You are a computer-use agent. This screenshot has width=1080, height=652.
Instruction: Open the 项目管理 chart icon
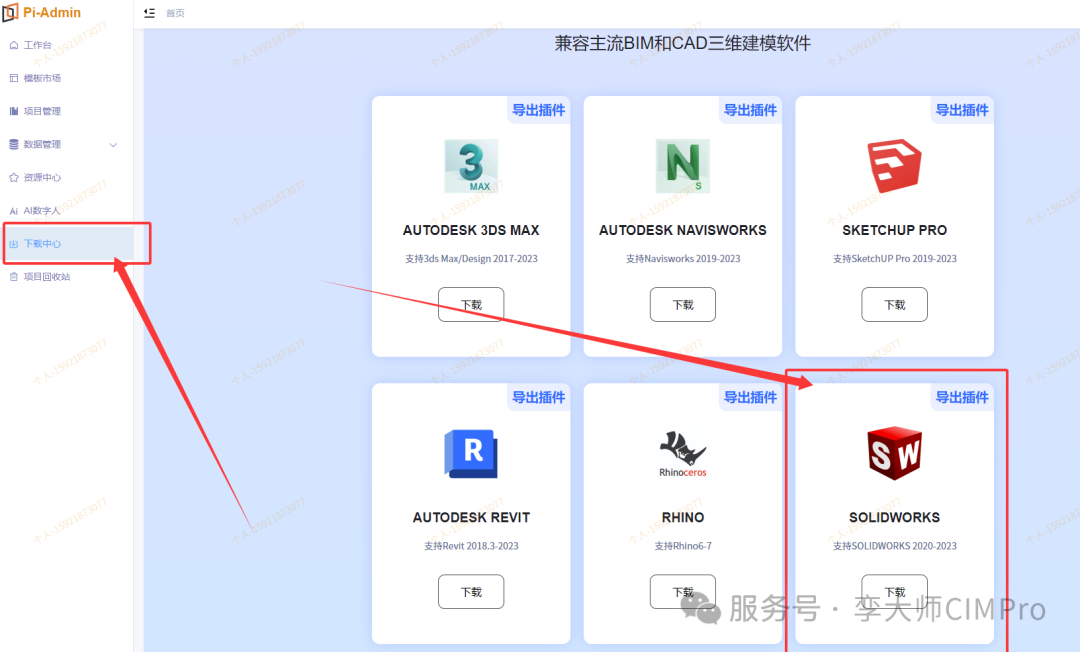14,112
